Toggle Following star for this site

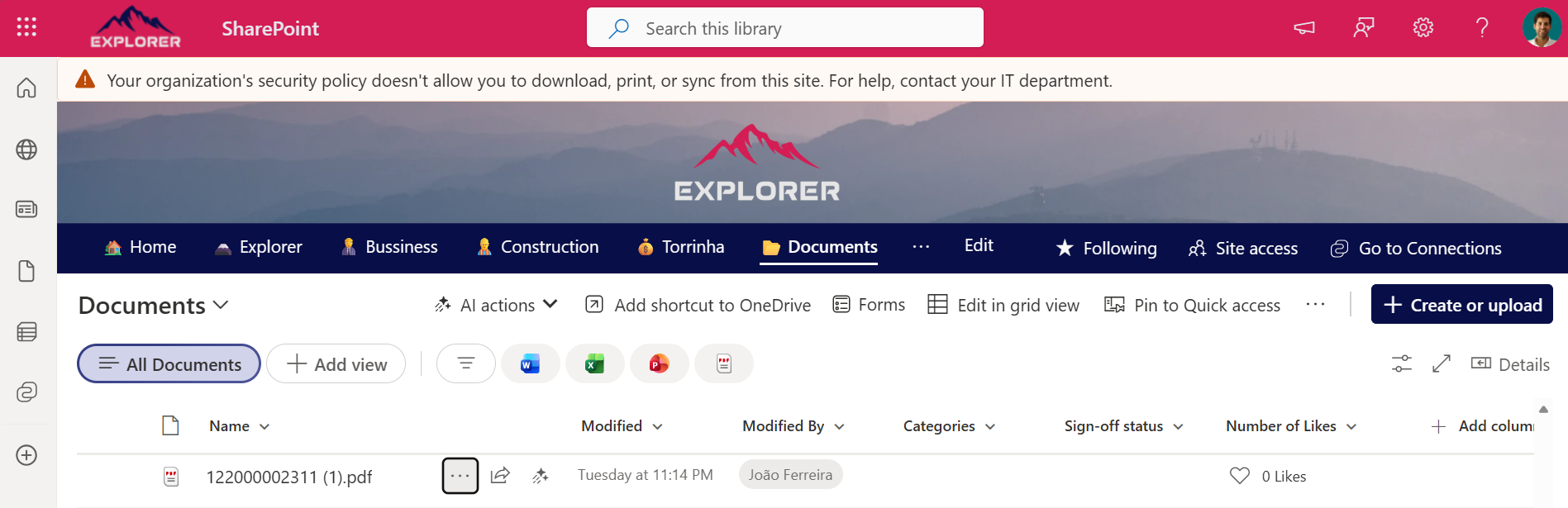pos(1106,248)
